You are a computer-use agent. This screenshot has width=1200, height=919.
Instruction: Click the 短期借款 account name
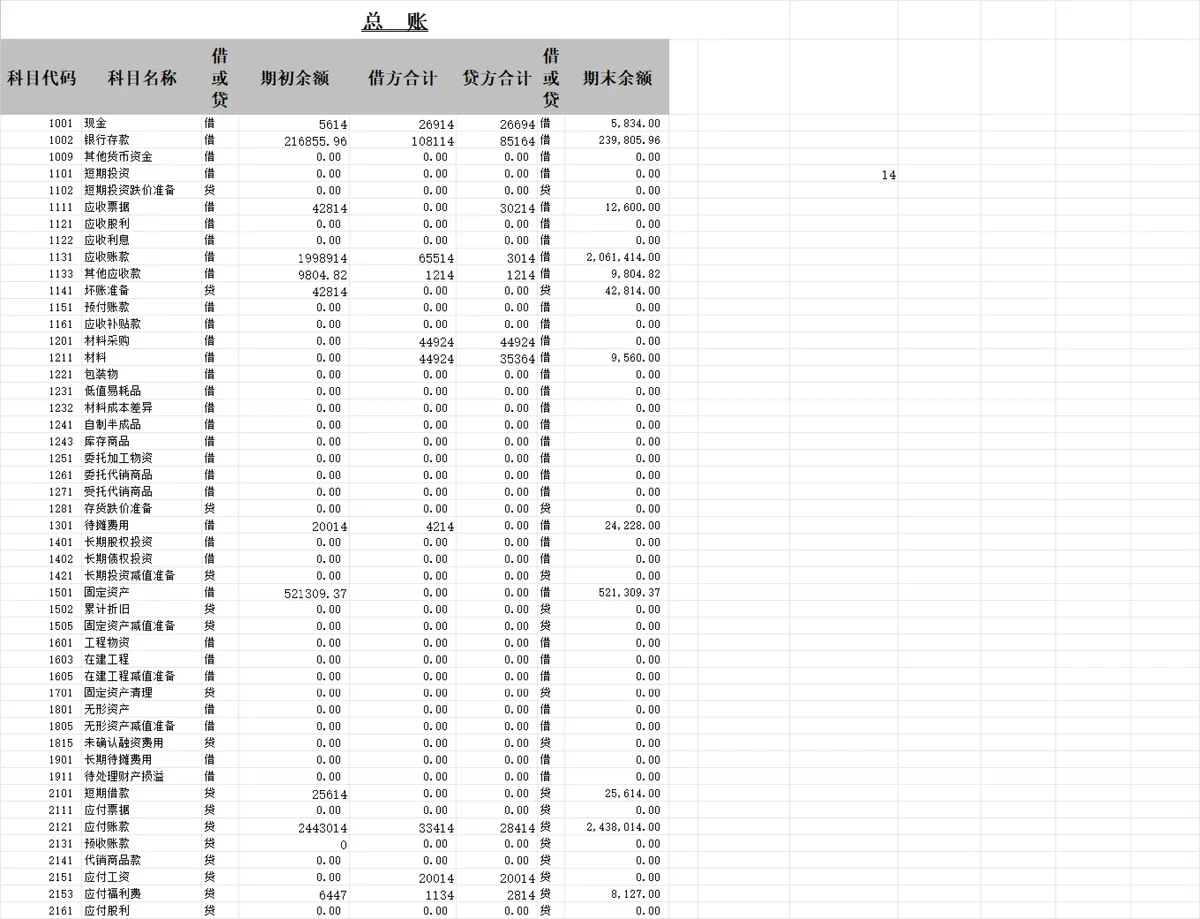[x=106, y=793]
